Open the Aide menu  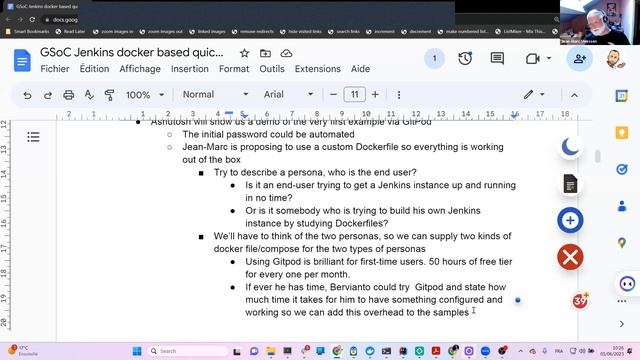click(360, 69)
